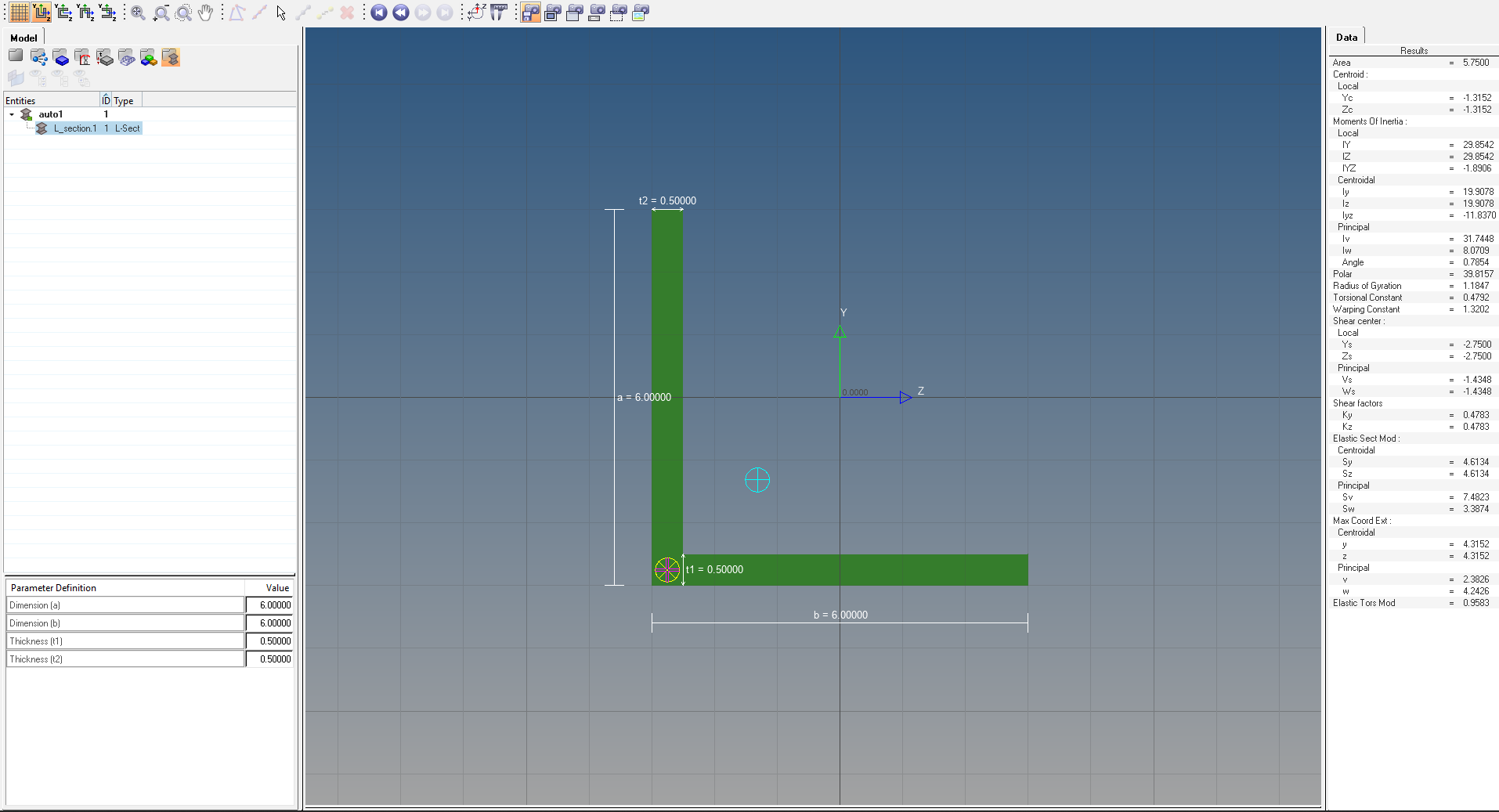Select the arrow pointer tool
This screenshot has width=1499, height=812.
(281, 13)
